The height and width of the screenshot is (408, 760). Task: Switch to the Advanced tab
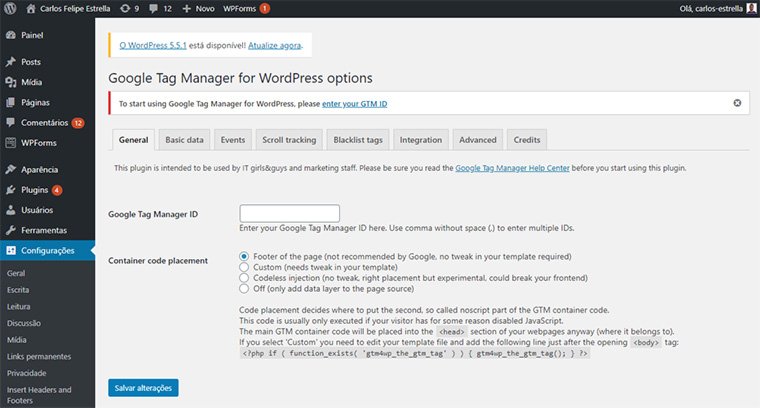[477, 140]
